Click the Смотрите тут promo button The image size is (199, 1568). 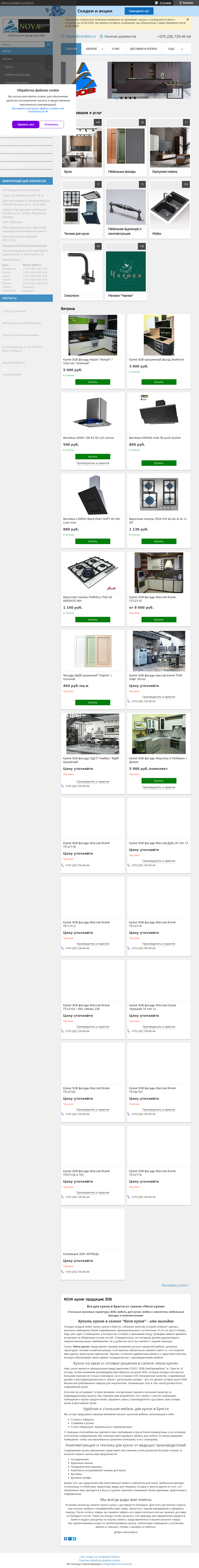click(139, 11)
